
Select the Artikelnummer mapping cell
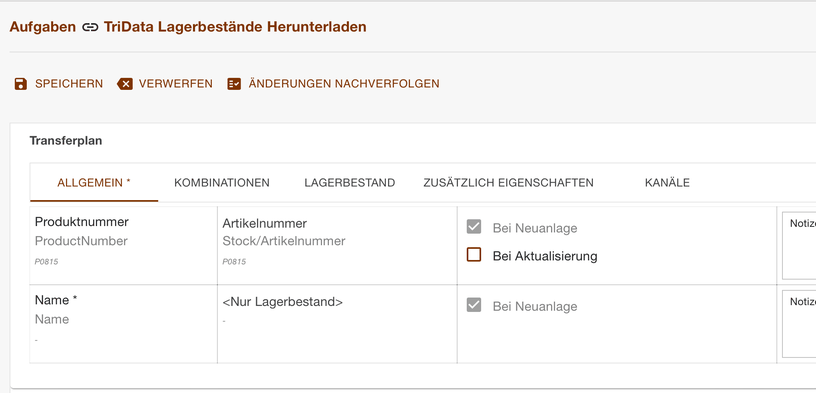coord(337,246)
